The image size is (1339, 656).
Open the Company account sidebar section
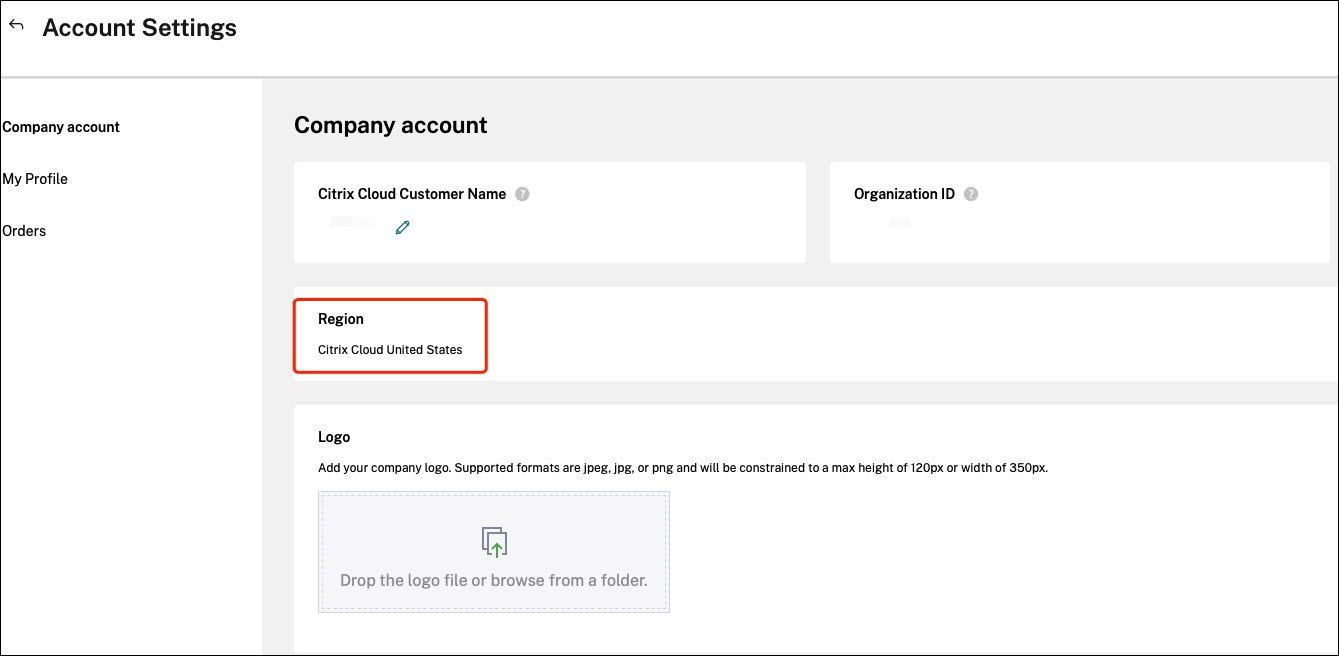point(61,127)
